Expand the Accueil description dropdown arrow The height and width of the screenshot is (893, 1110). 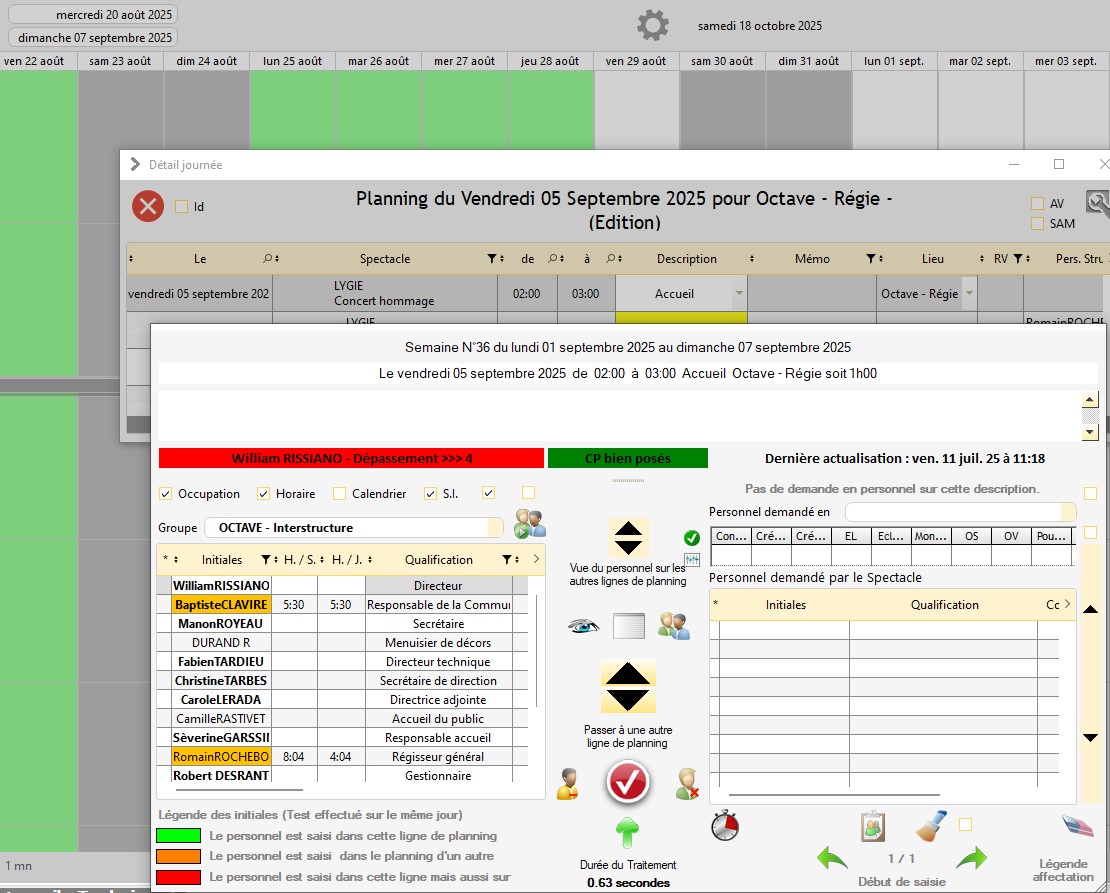(x=738, y=294)
